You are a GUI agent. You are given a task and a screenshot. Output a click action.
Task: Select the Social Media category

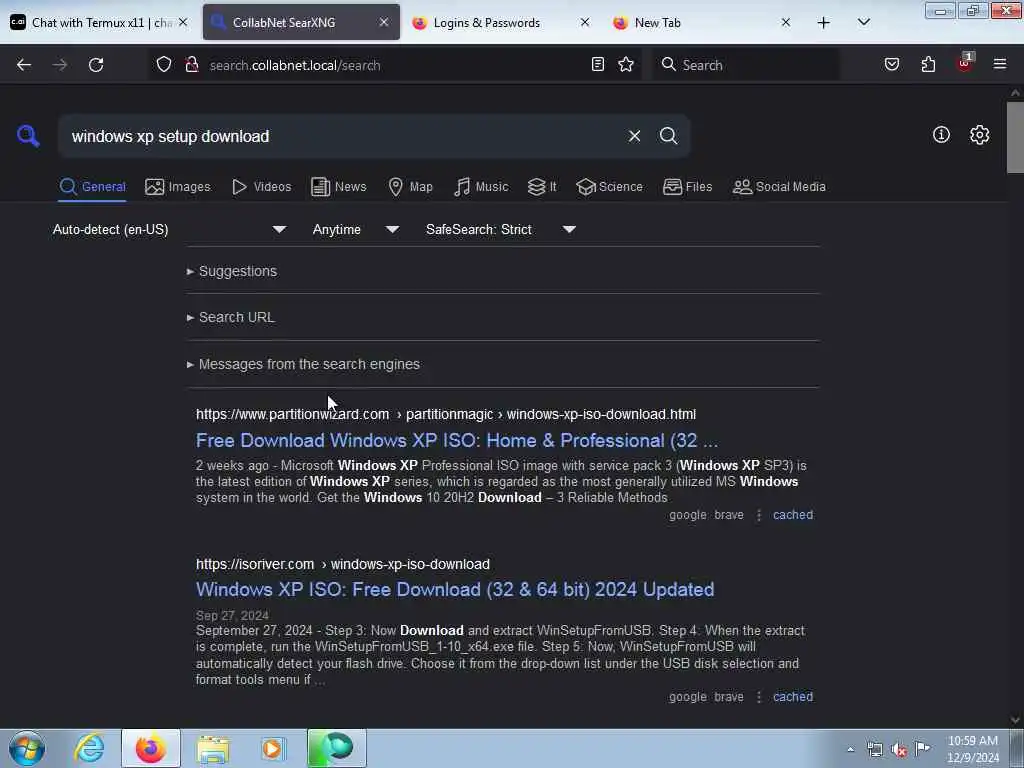[x=779, y=187]
